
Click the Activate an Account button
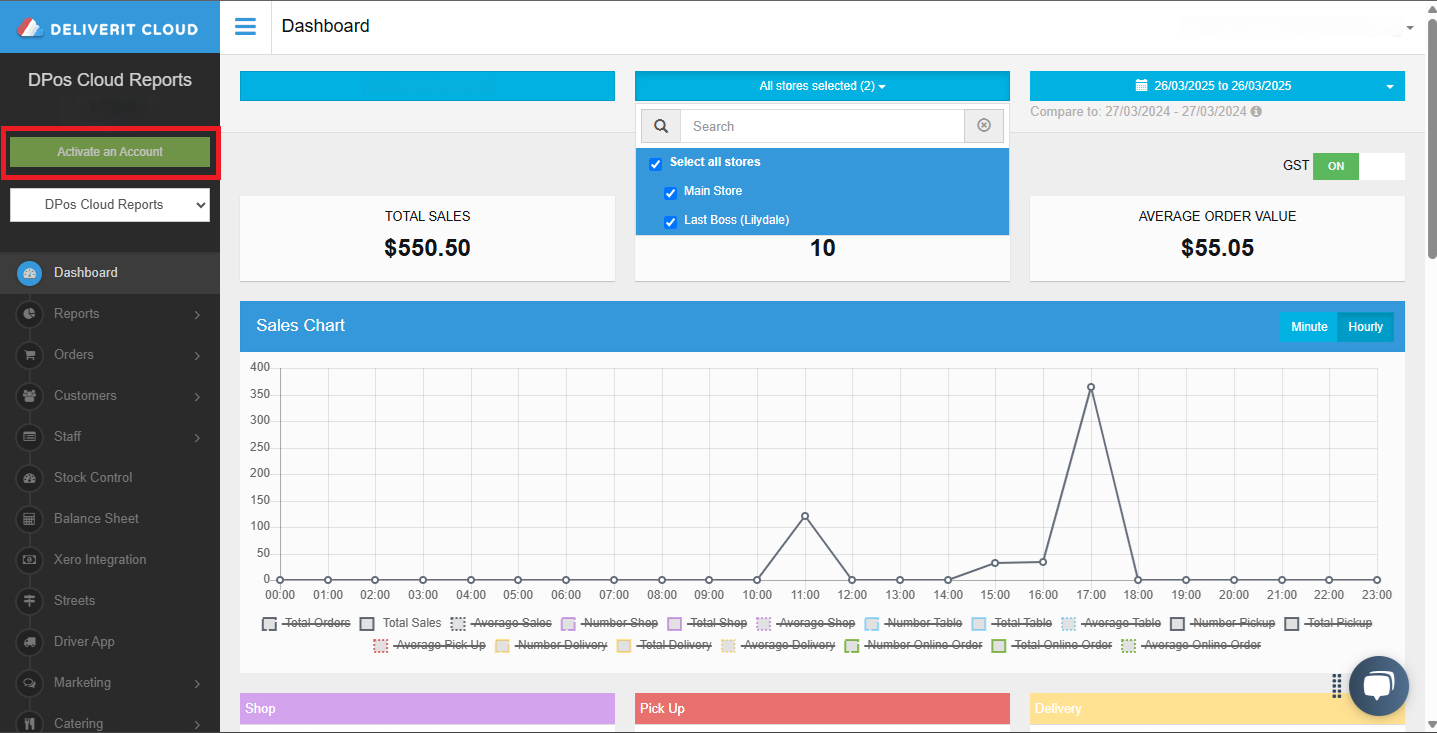click(x=109, y=151)
